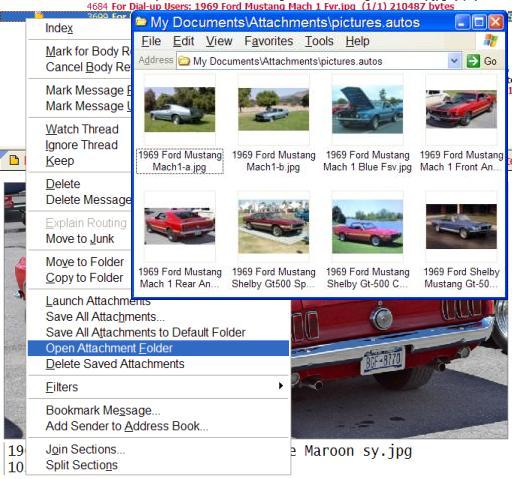Image resolution: width=512 pixels, height=479 pixels.
Task: Click filename label Mach1-b.jpg
Action: point(274,161)
